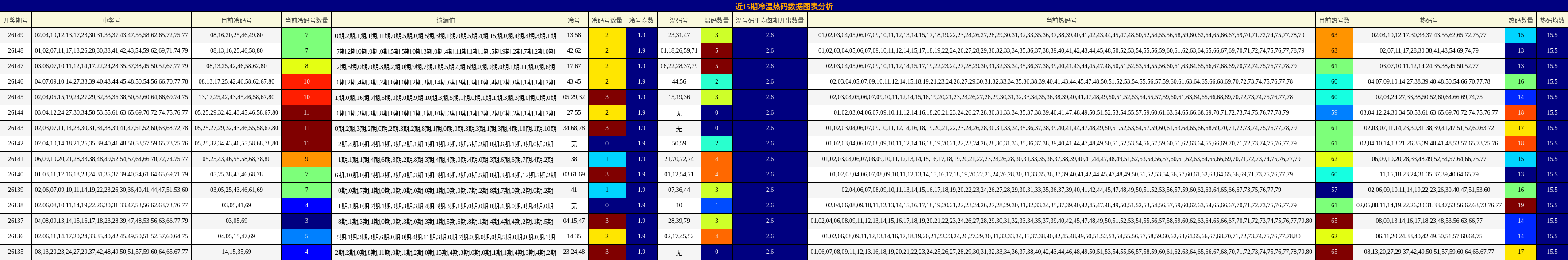This screenshot has width=1568, height=260.
Task: Select period number 26143 cell
Action: click(16, 128)
